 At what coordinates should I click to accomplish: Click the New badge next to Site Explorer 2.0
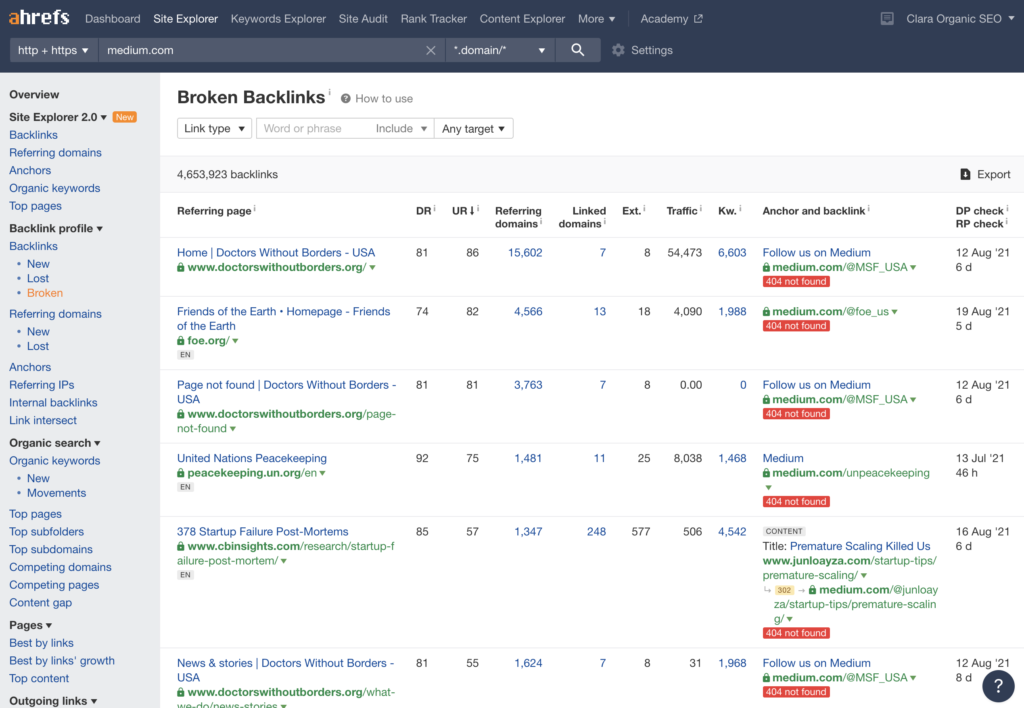click(124, 117)
